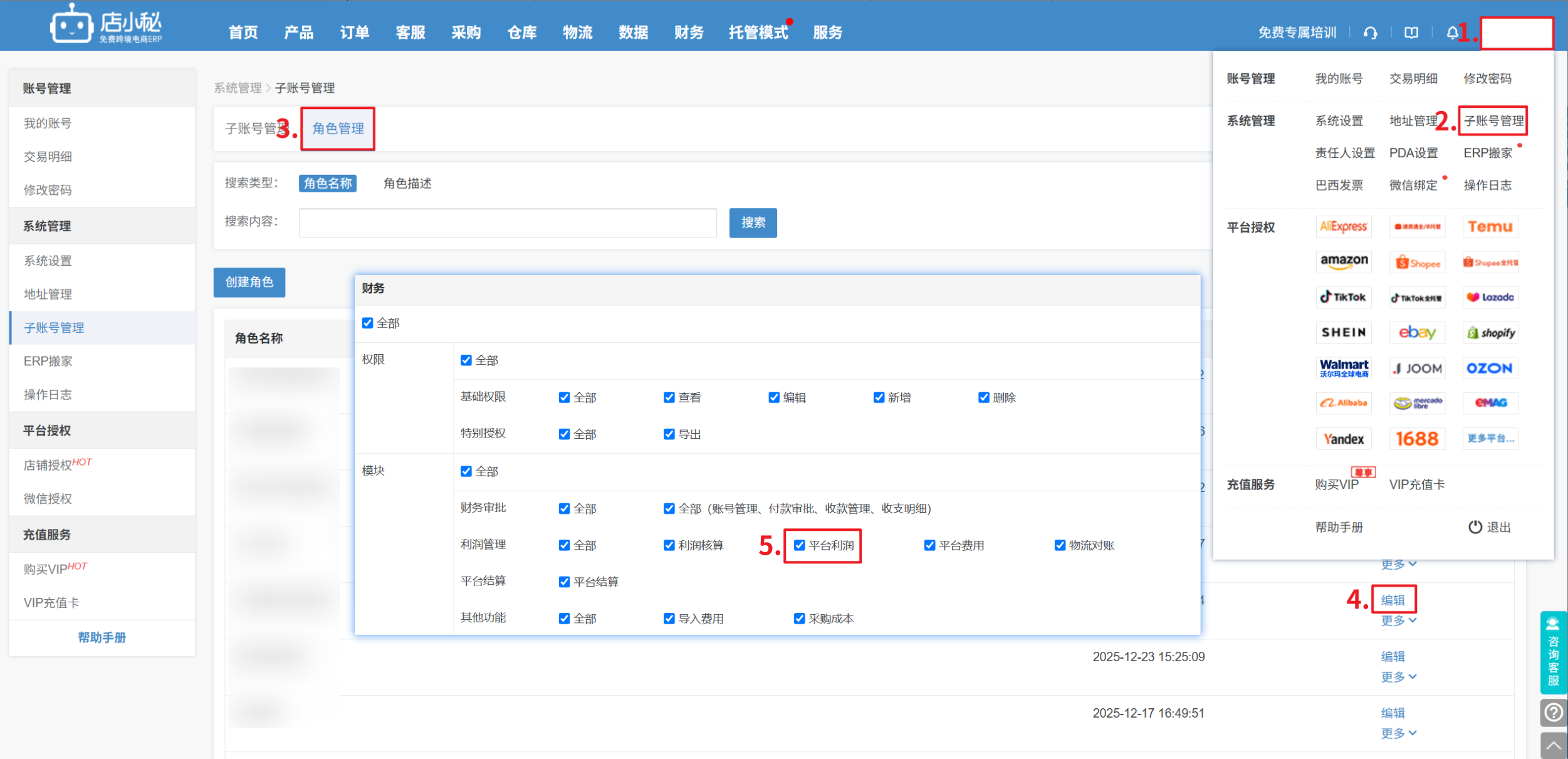The image size is (1568, 759).
Task: Click the help question mark icon
Action: coord(1553,712)
